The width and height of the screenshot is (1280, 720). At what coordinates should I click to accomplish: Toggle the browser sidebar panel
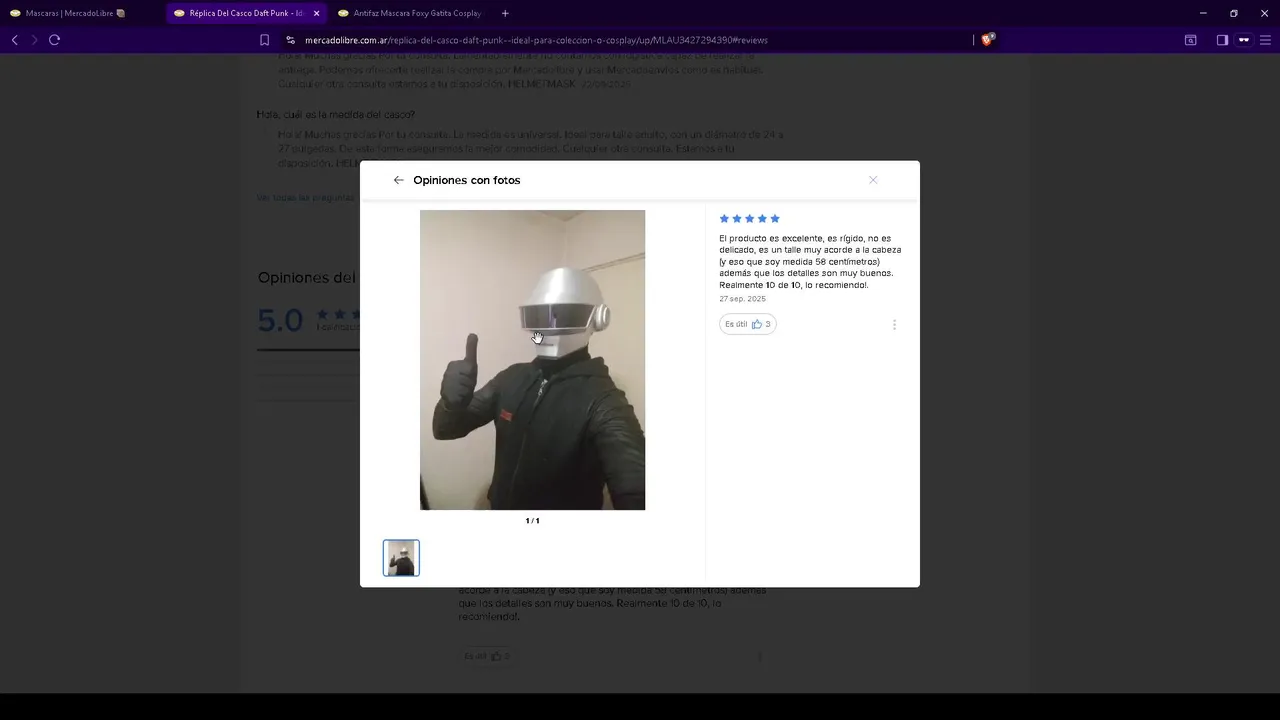pos(1222,40)
